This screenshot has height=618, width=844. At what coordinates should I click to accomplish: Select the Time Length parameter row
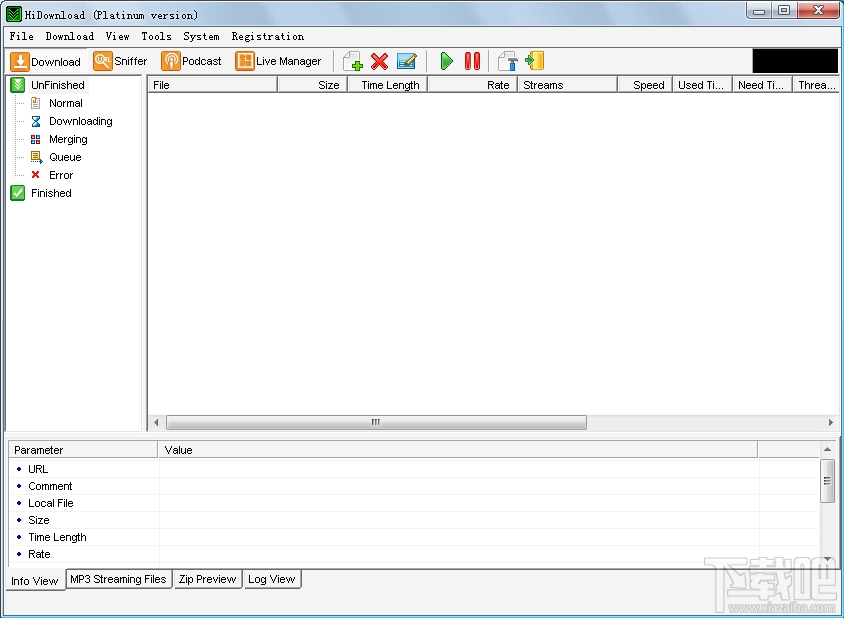(x=413, y=537)
